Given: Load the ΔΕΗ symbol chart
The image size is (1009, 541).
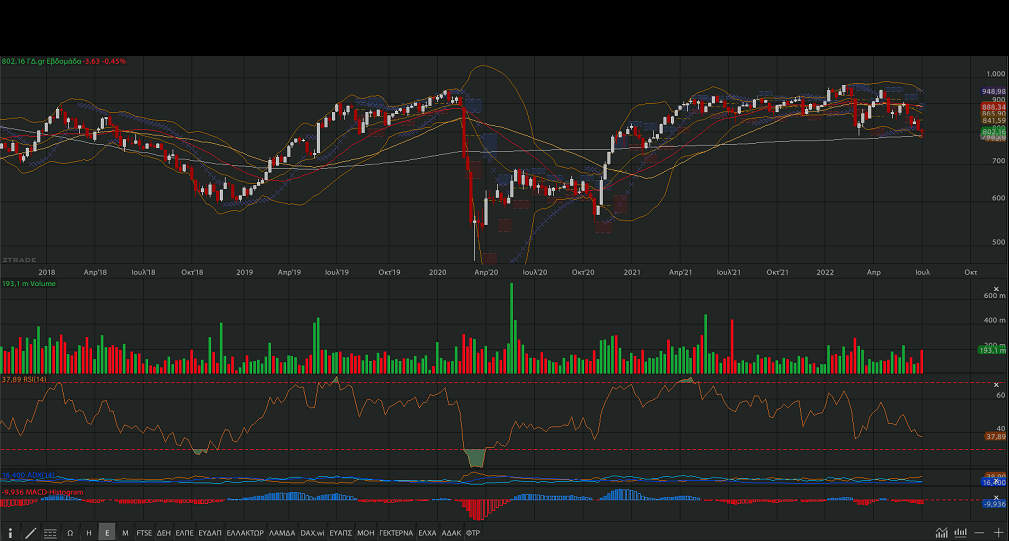Looking at the screenshot, I should click(x=163, y=533).
